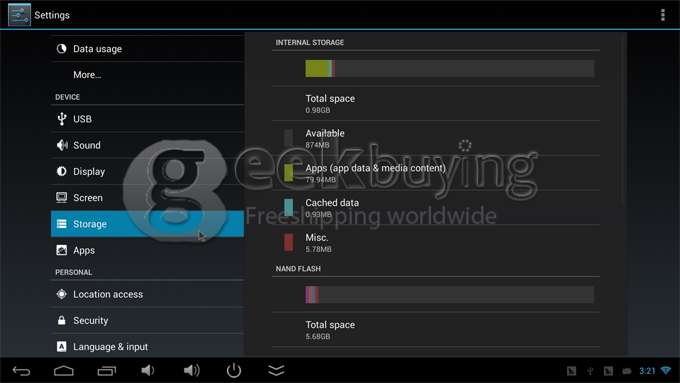Viewport: 680px width, 383px height.
Task: Click the Data usage pie icon
Action: (x=62, y=49)
